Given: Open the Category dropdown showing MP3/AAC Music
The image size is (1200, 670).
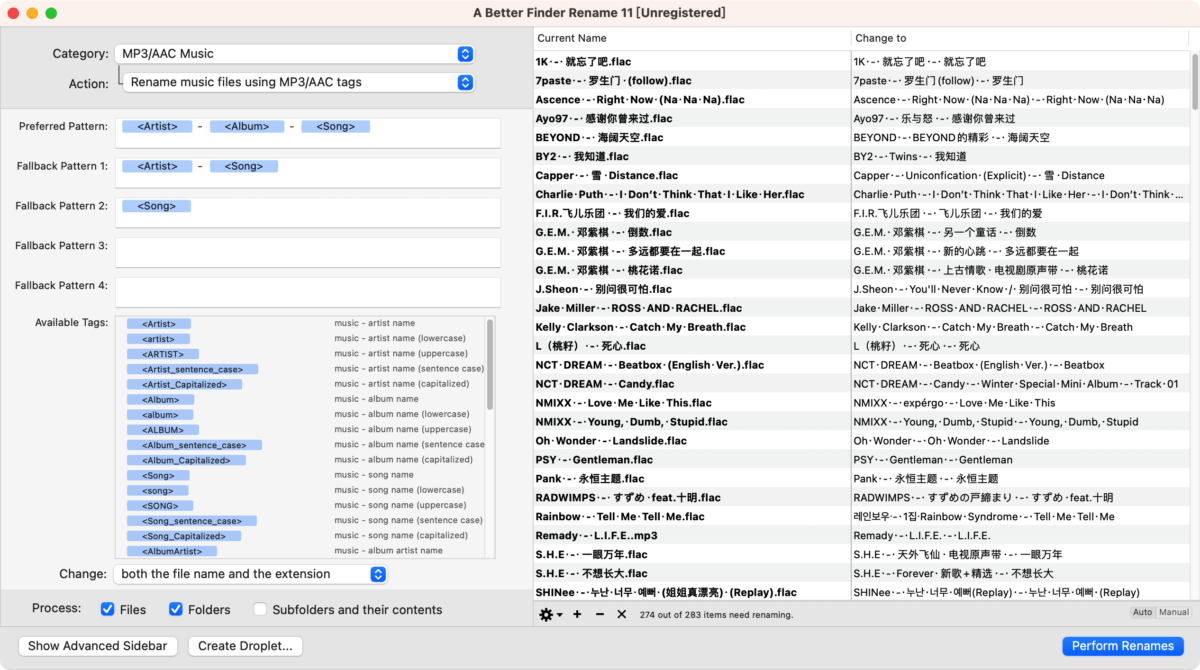Looking at the screenshot, I should coord(294,53).
